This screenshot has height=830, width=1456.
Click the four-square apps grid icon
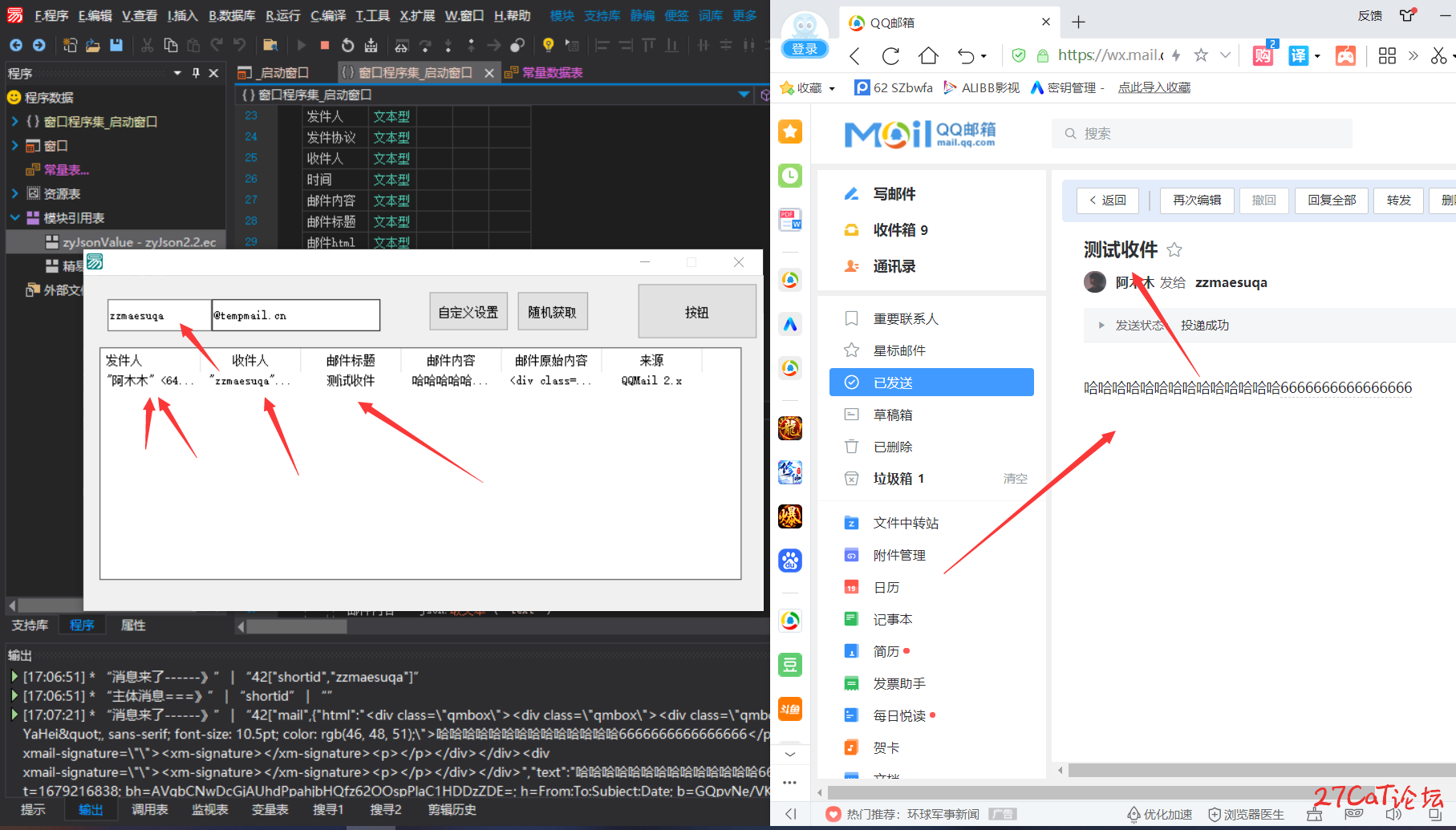(x=1387, y=55)
